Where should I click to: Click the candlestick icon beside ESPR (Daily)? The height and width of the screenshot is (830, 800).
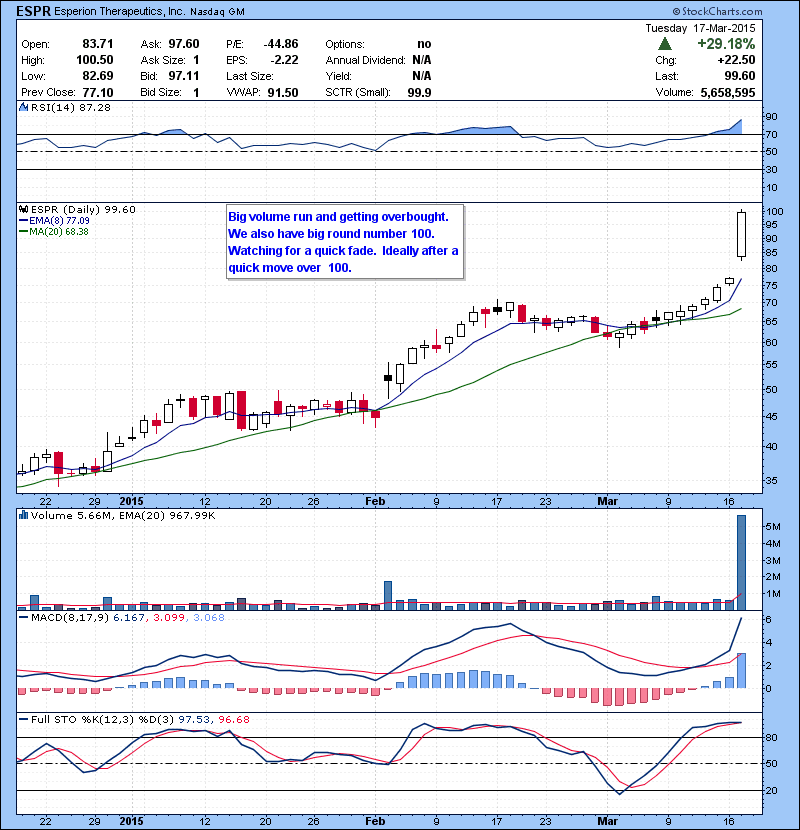(23, 210)
